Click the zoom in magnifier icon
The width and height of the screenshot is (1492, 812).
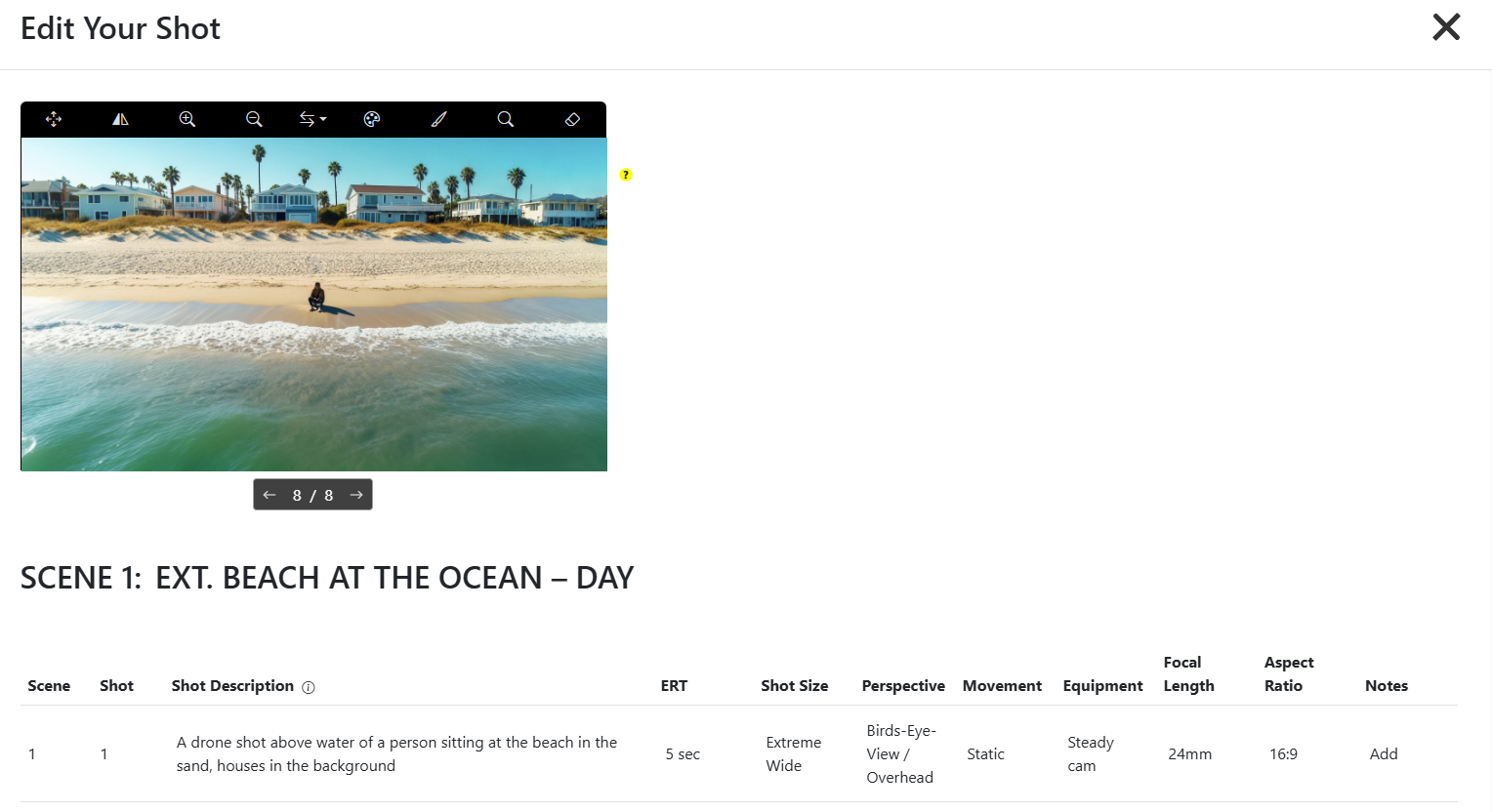click(x=187, y=119)
